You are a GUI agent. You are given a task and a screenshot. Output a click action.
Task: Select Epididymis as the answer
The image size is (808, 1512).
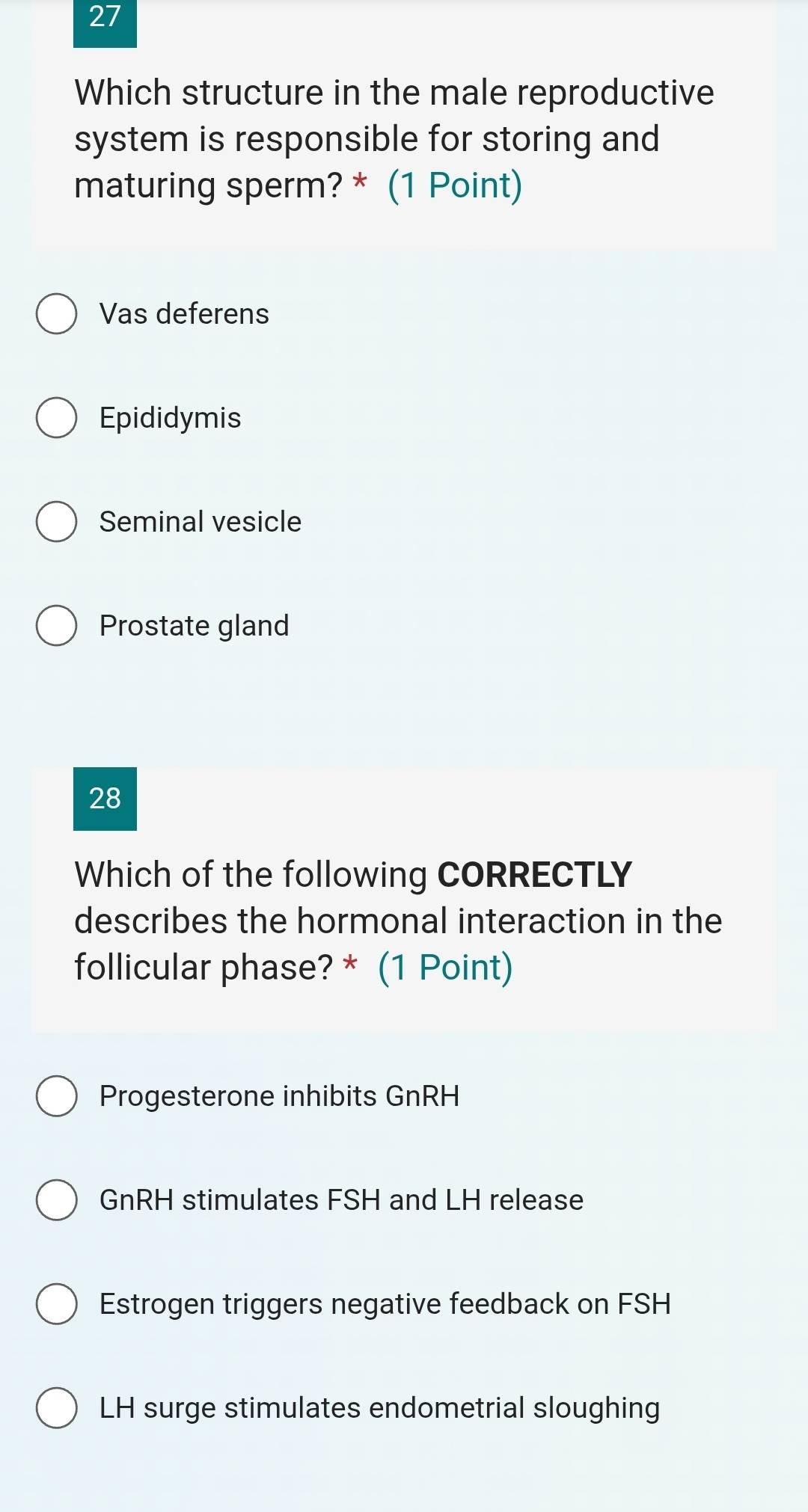pos(56,417)
